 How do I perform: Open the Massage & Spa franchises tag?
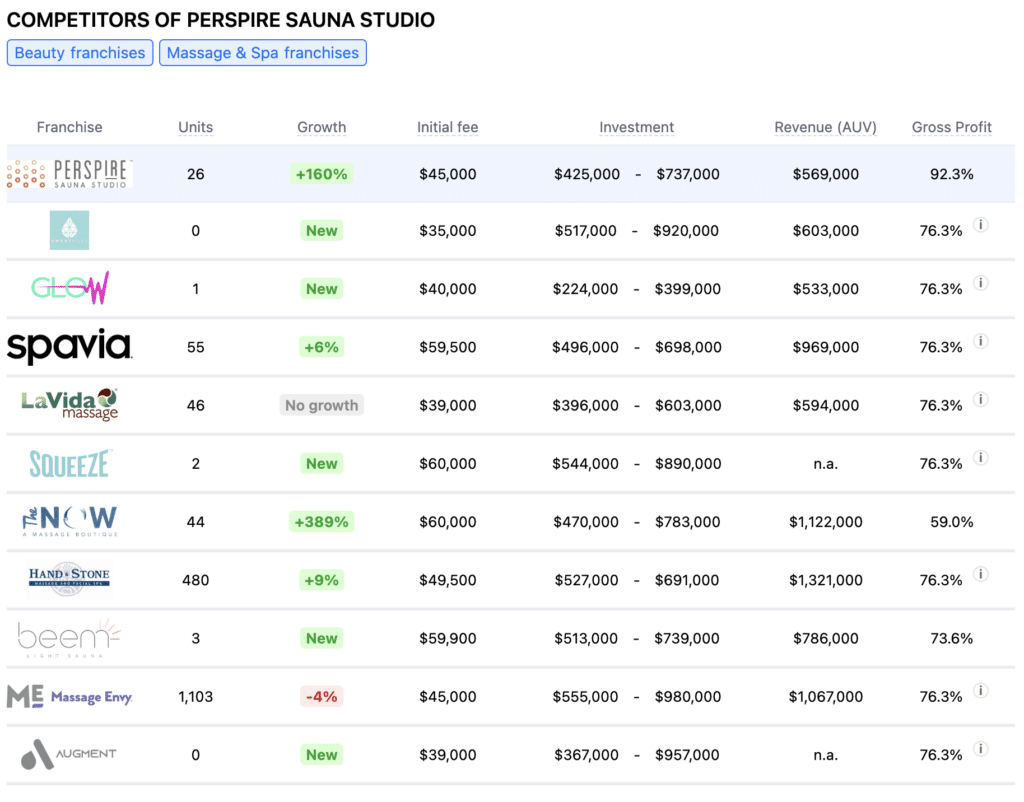(263, 53)
